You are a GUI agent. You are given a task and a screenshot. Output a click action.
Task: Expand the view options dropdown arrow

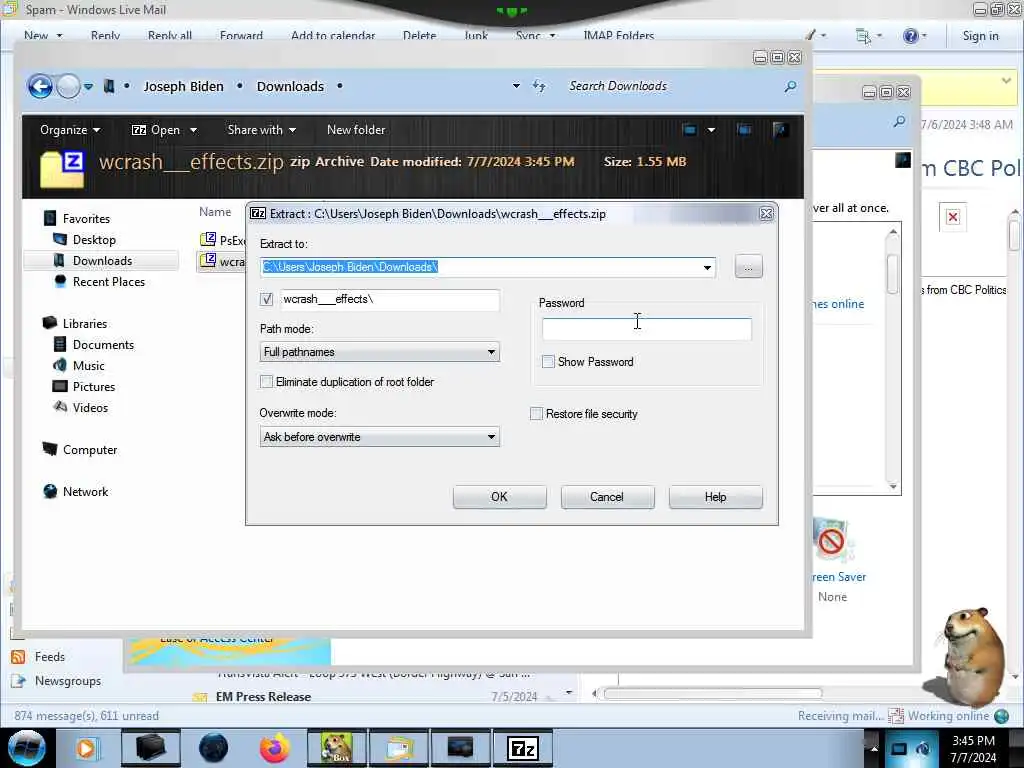click(x=711, y=130)
